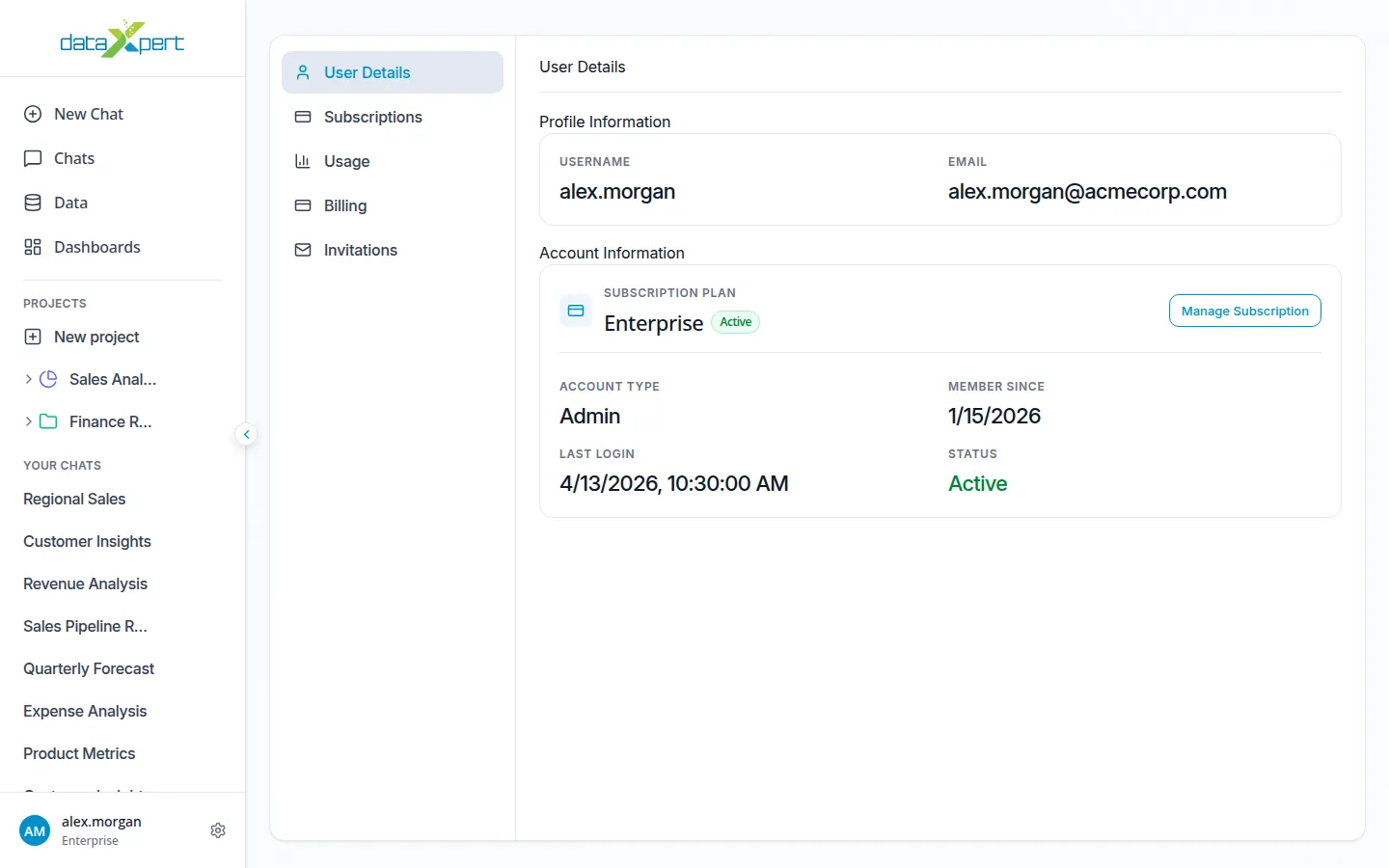Click the Account Information heading

[x=612, y=253]
